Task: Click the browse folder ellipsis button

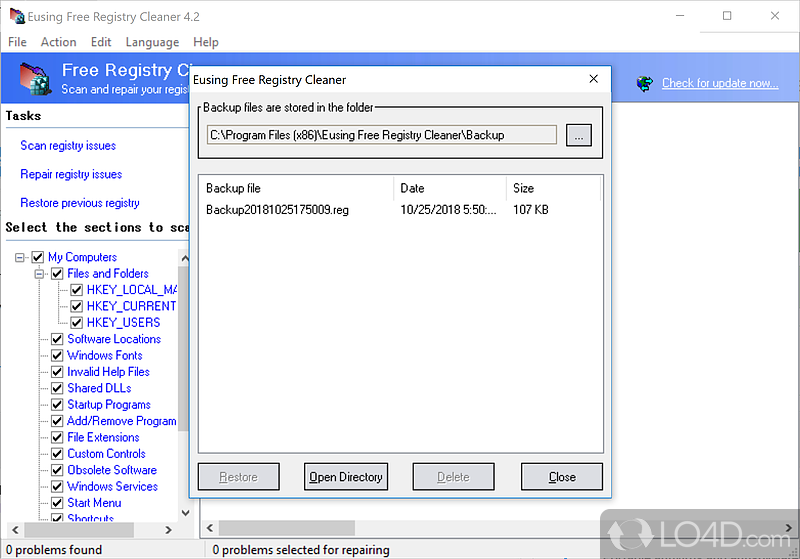Action: pyautogui.click(x=579, y=135)
